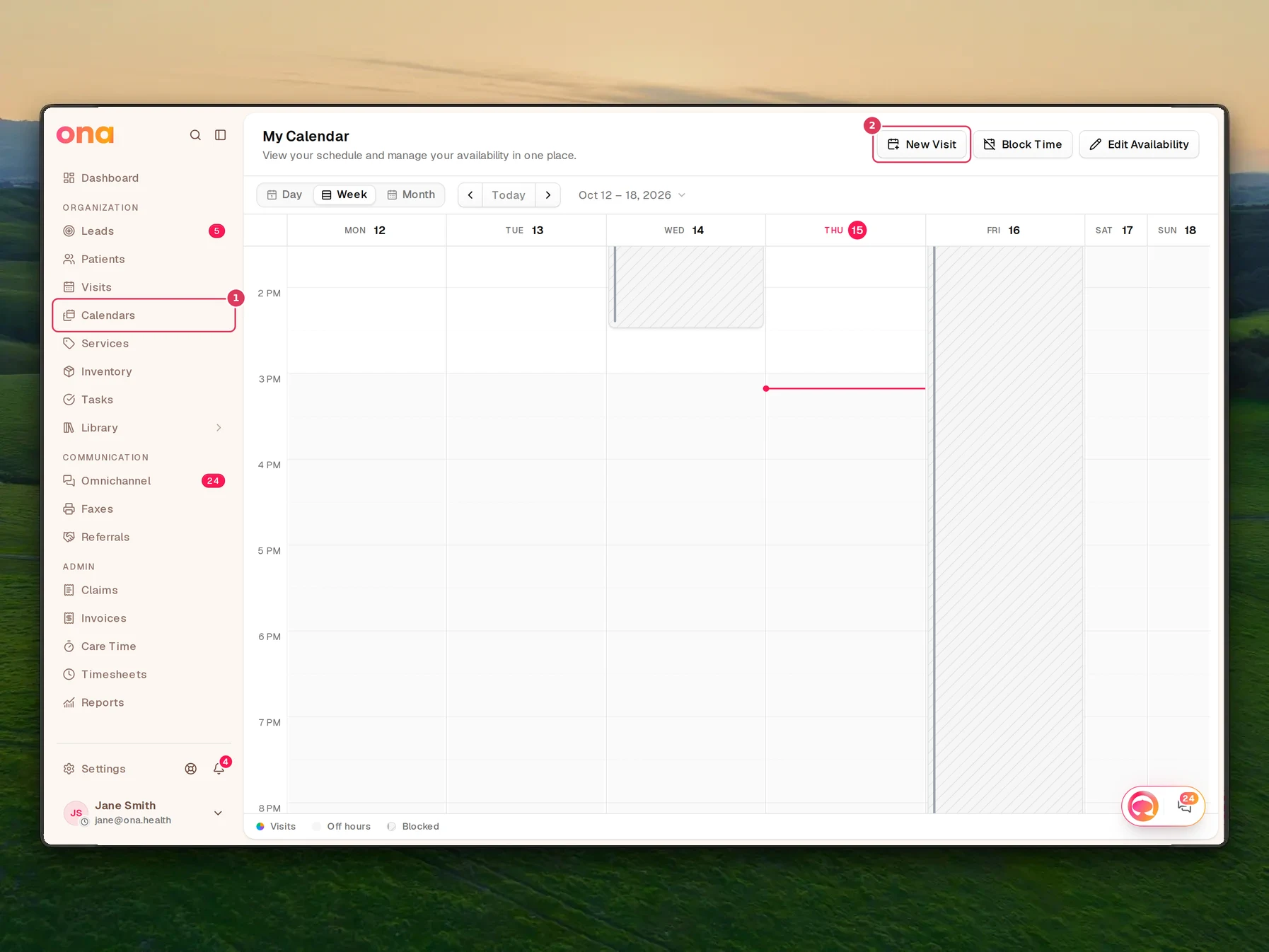The image size is (1269, 952).
Task: Open the Visits section
Action: (144, 287)
